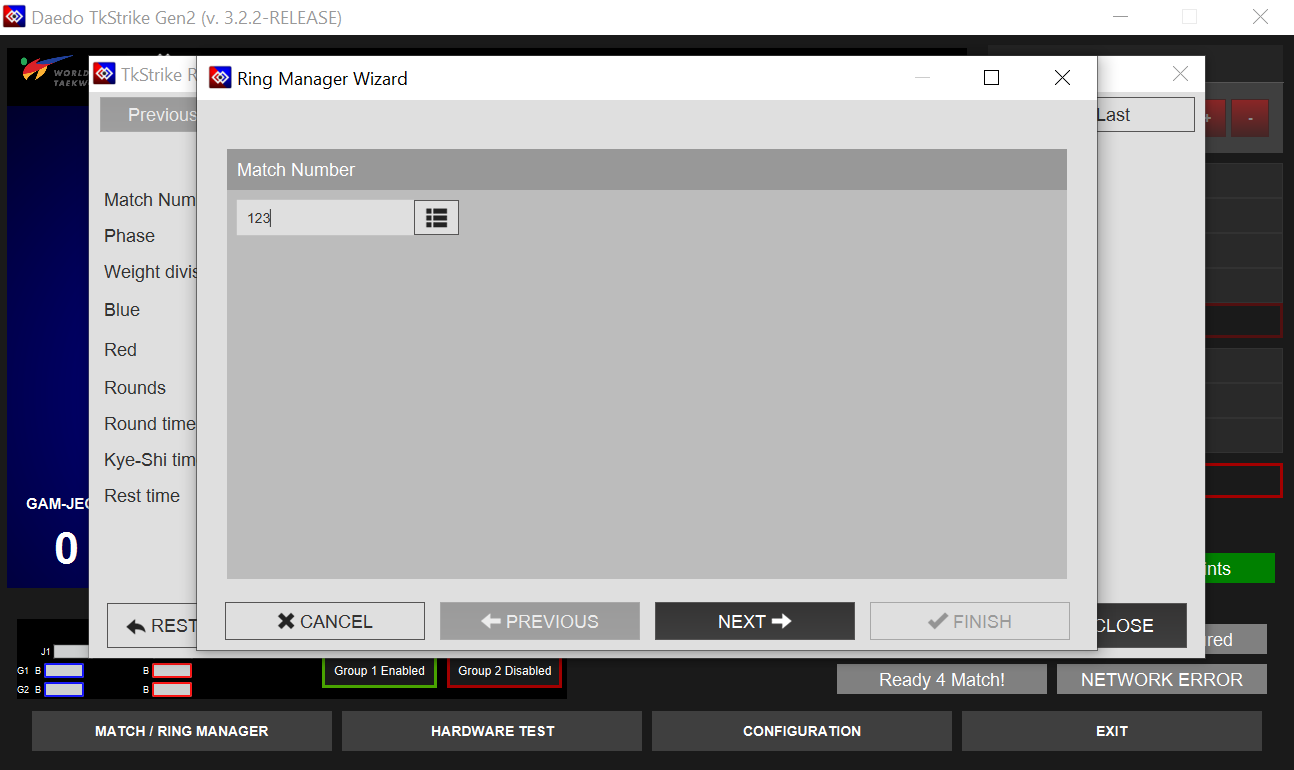Click into the Match Number field
This screenshot has width=1294, height=770.
point(324,218)
